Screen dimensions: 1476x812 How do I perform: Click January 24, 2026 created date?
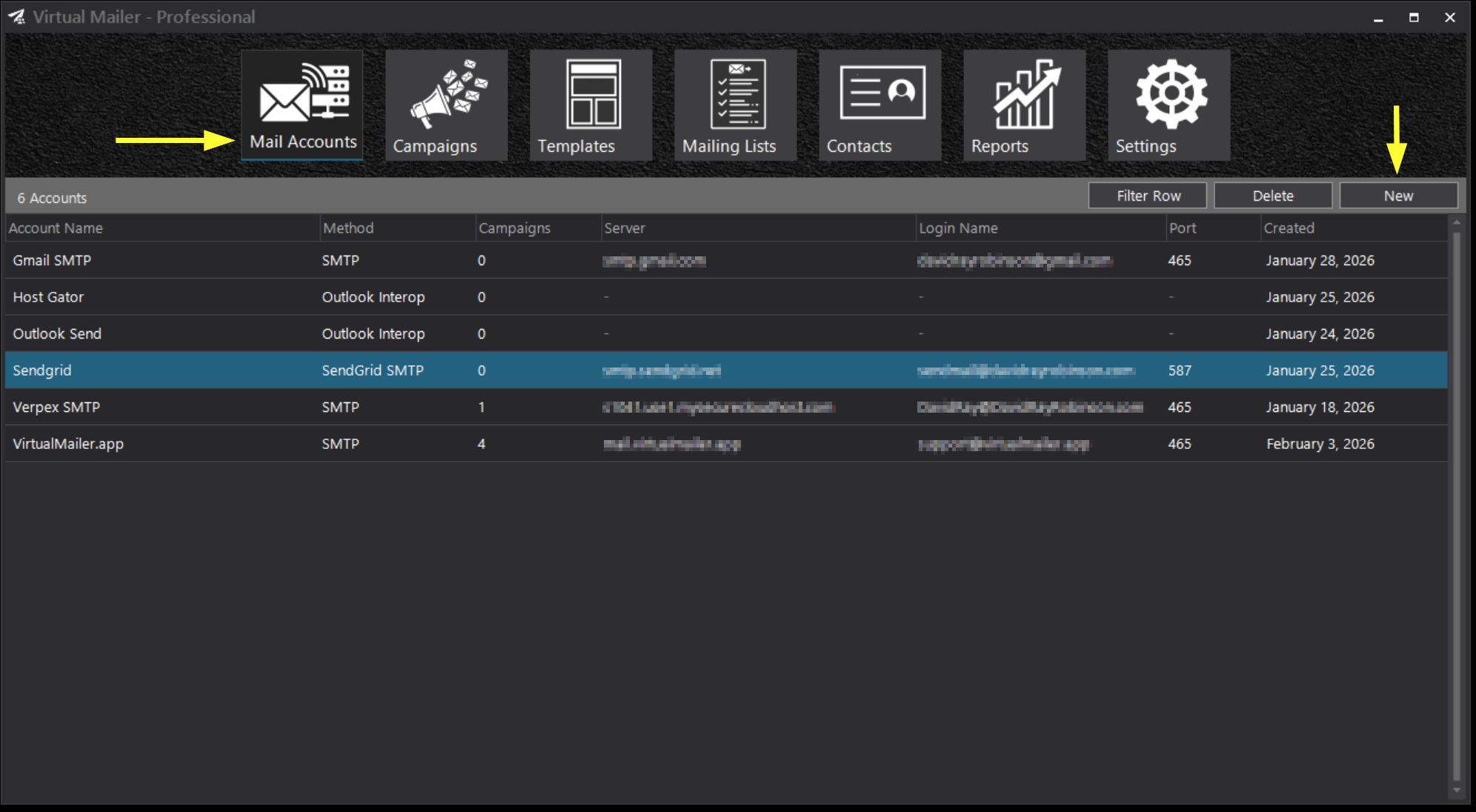point(1320,333)
